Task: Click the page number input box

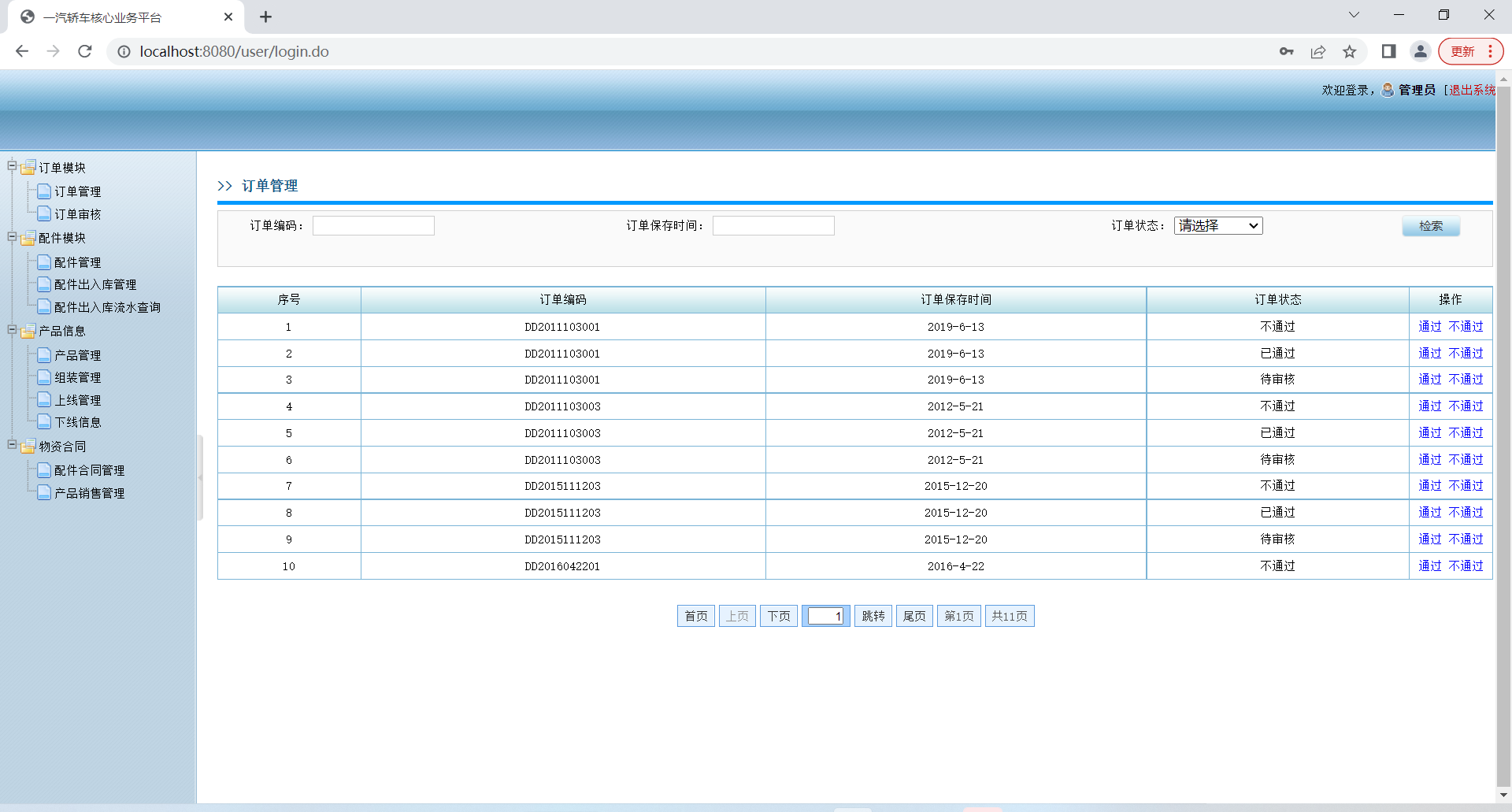Action: click(x=826, y=616)
